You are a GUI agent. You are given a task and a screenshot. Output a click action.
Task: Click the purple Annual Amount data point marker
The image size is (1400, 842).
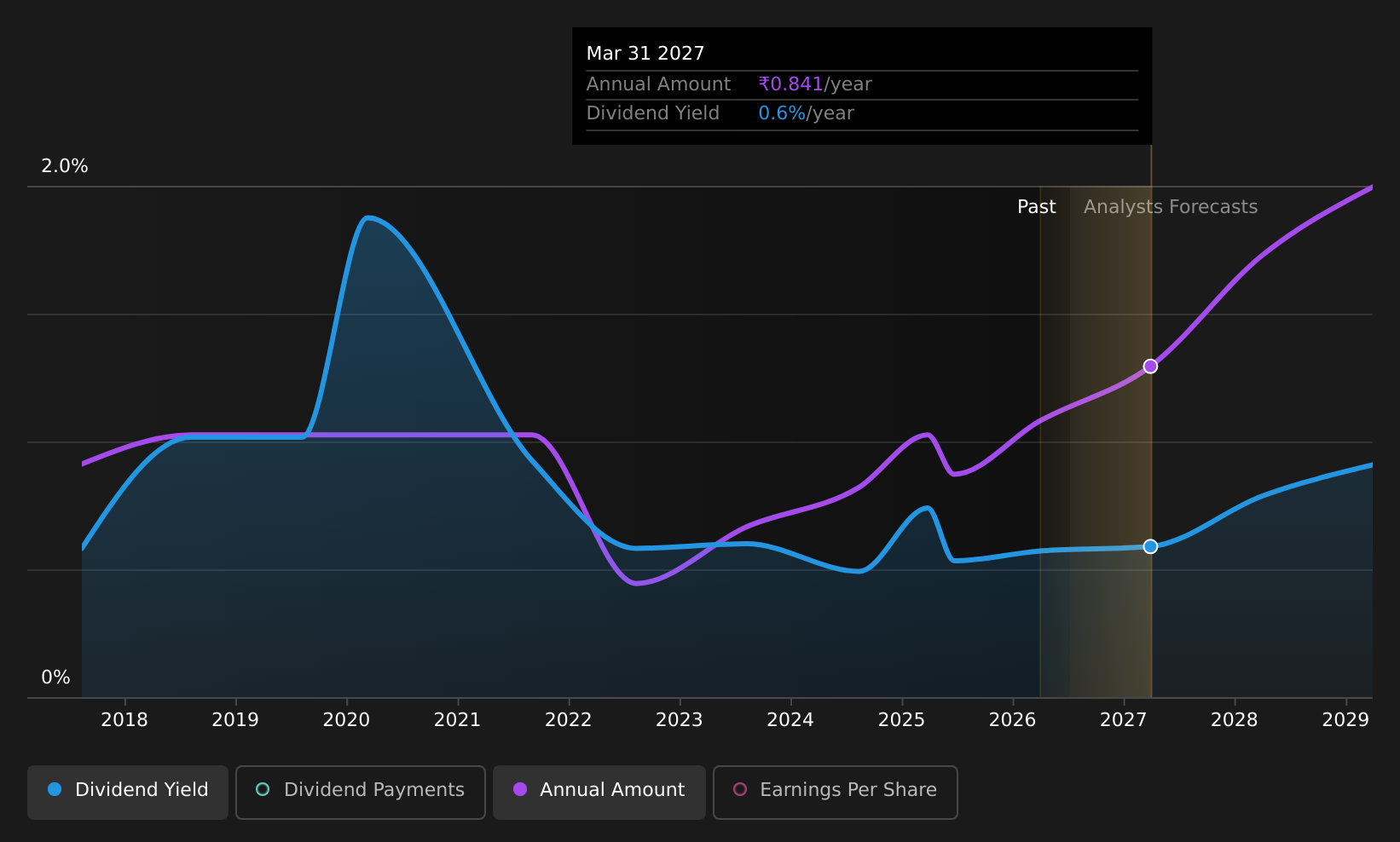click(x=1150, y=366)
